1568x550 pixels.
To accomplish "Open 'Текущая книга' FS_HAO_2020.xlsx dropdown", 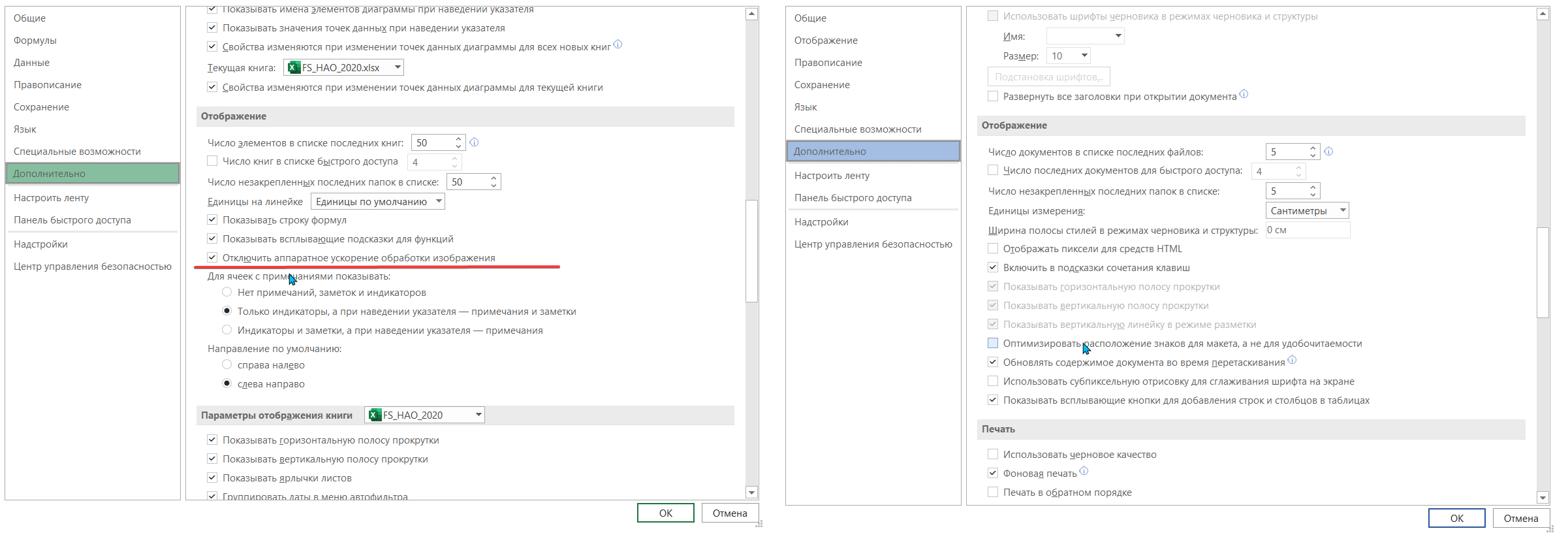I will [x=344, y=67].
